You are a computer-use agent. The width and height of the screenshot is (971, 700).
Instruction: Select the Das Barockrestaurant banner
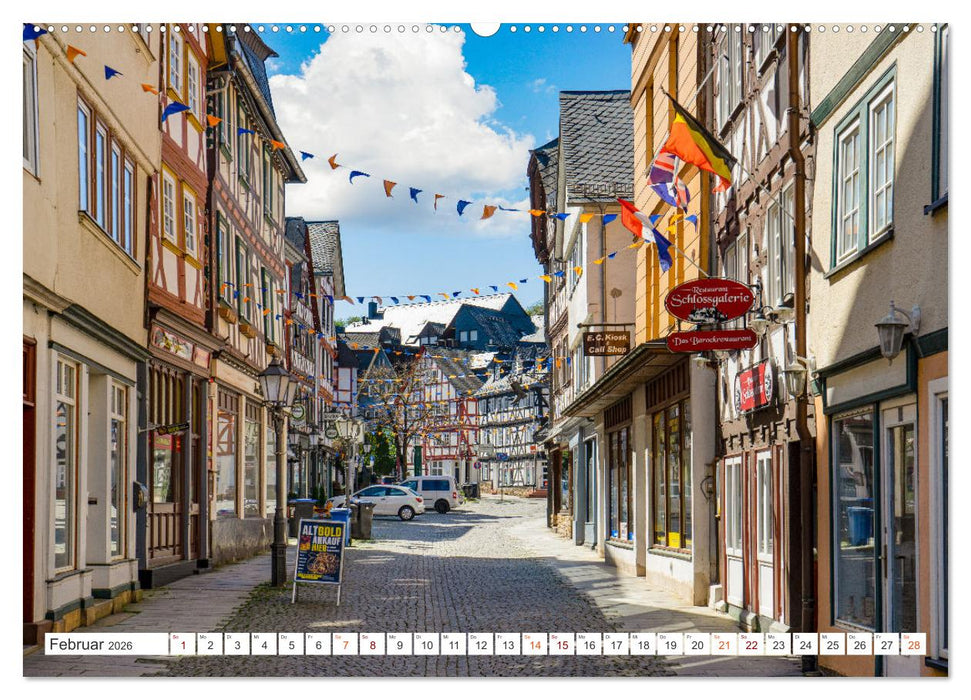coord(712,340)
